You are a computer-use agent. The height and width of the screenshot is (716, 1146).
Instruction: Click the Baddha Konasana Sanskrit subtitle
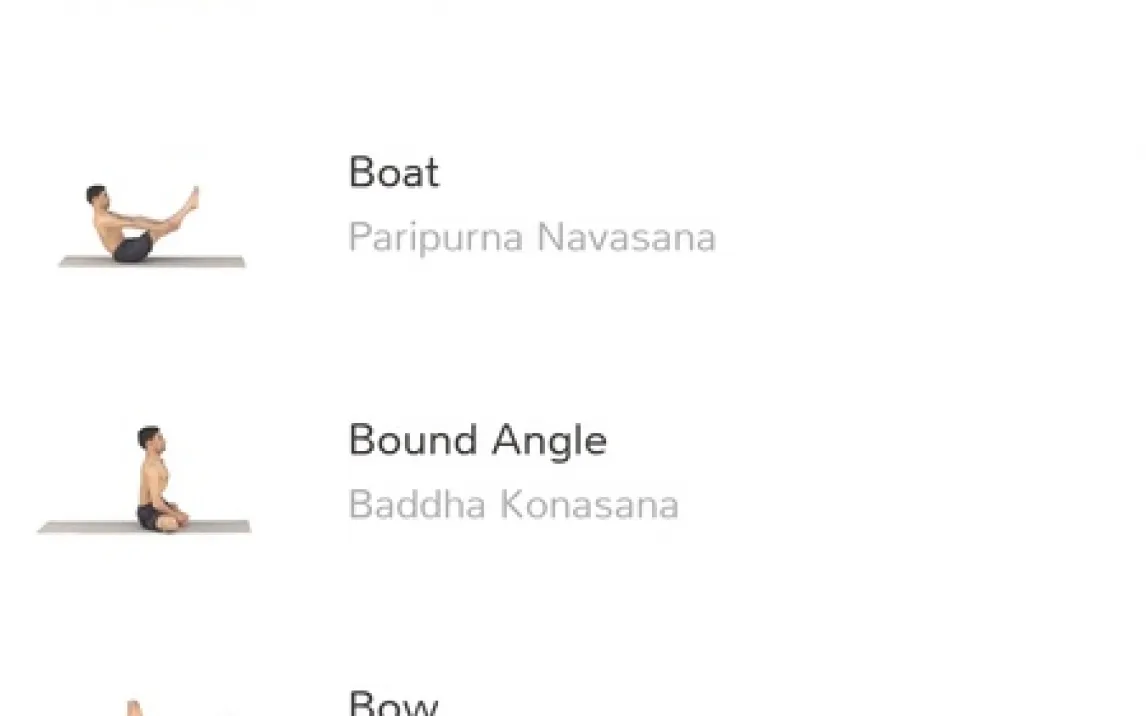click(x=513, y=505)
